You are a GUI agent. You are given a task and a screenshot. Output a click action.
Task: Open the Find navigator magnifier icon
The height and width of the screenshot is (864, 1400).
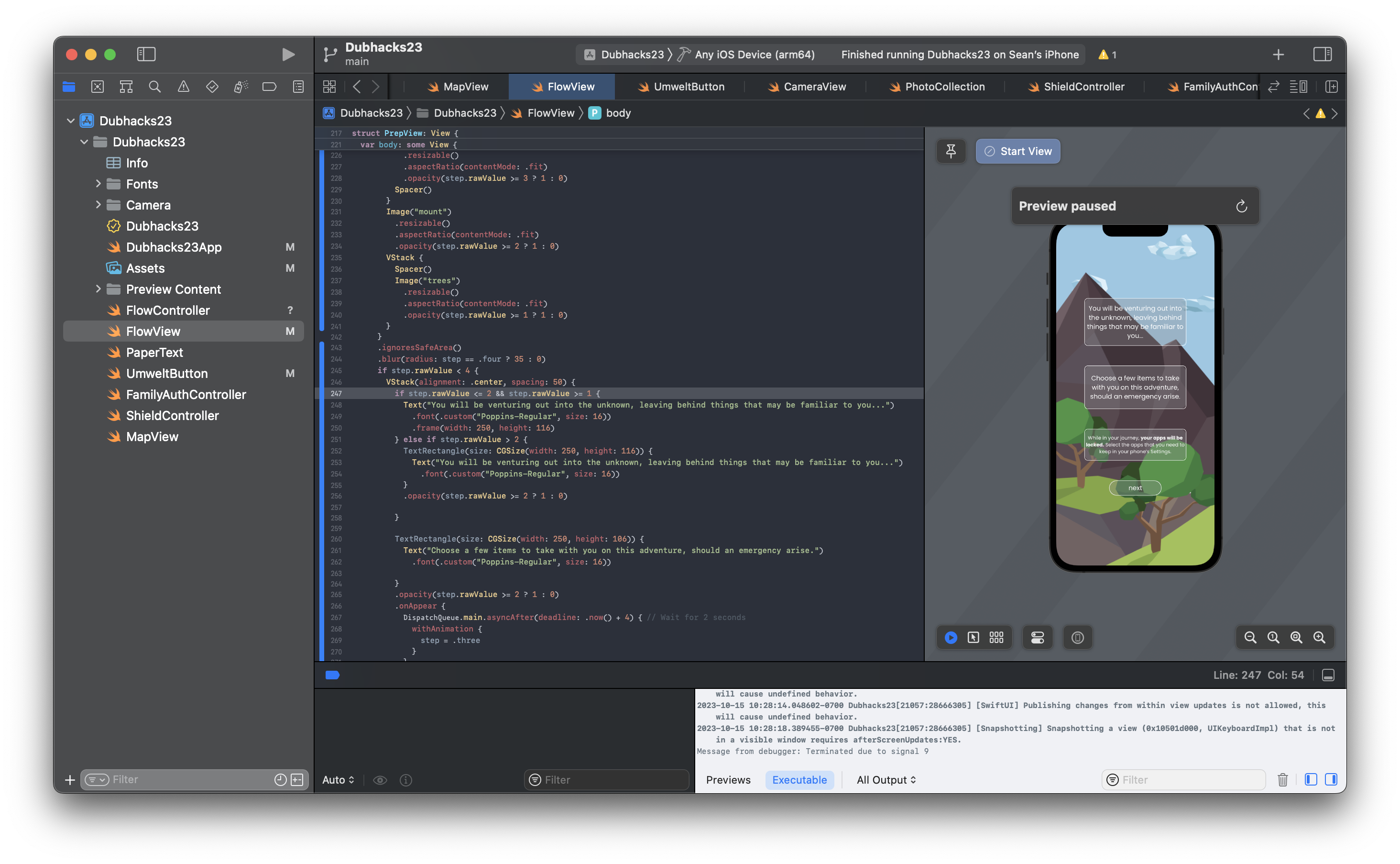point(155,87)
